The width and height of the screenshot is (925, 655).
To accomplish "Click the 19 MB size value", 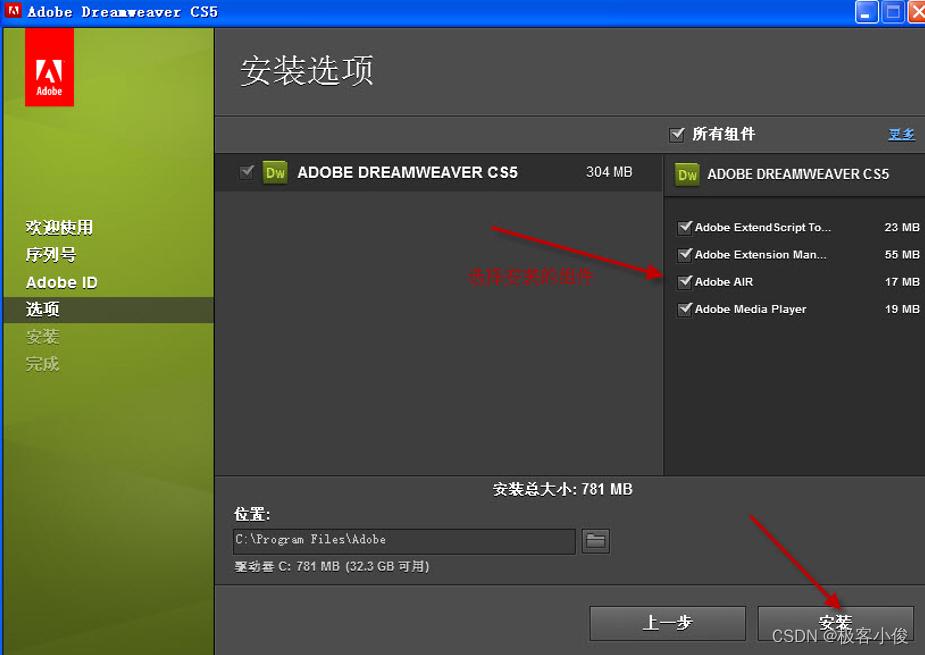I will point(901,309).
